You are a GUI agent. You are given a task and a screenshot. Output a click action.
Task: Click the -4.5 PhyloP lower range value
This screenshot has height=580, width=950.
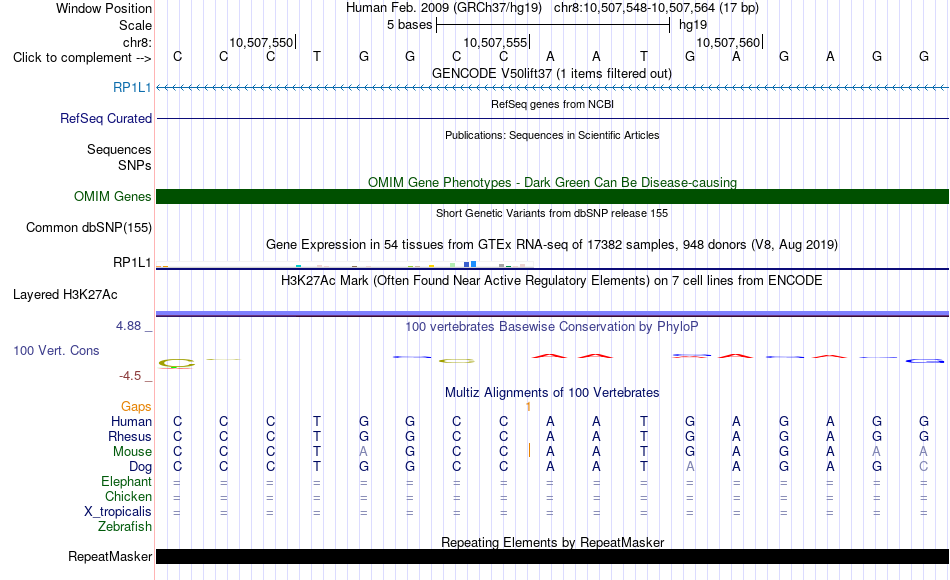click(130, 376)
